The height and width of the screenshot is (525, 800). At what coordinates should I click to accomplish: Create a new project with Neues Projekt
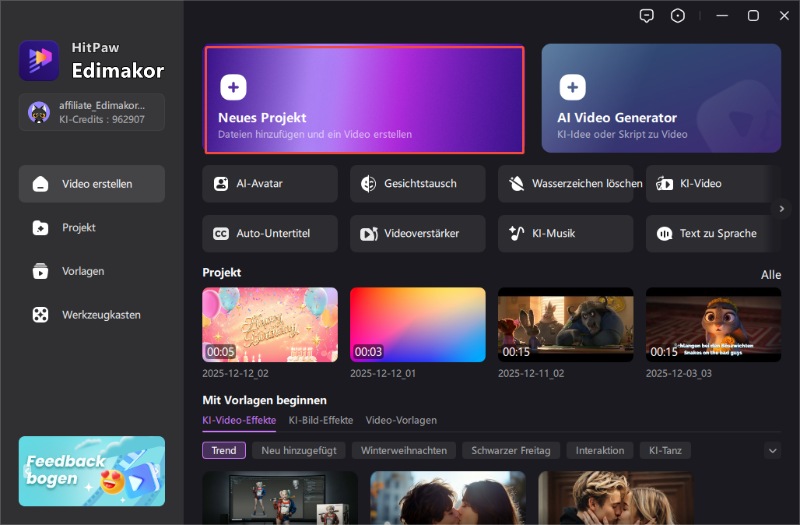point(364,99)
